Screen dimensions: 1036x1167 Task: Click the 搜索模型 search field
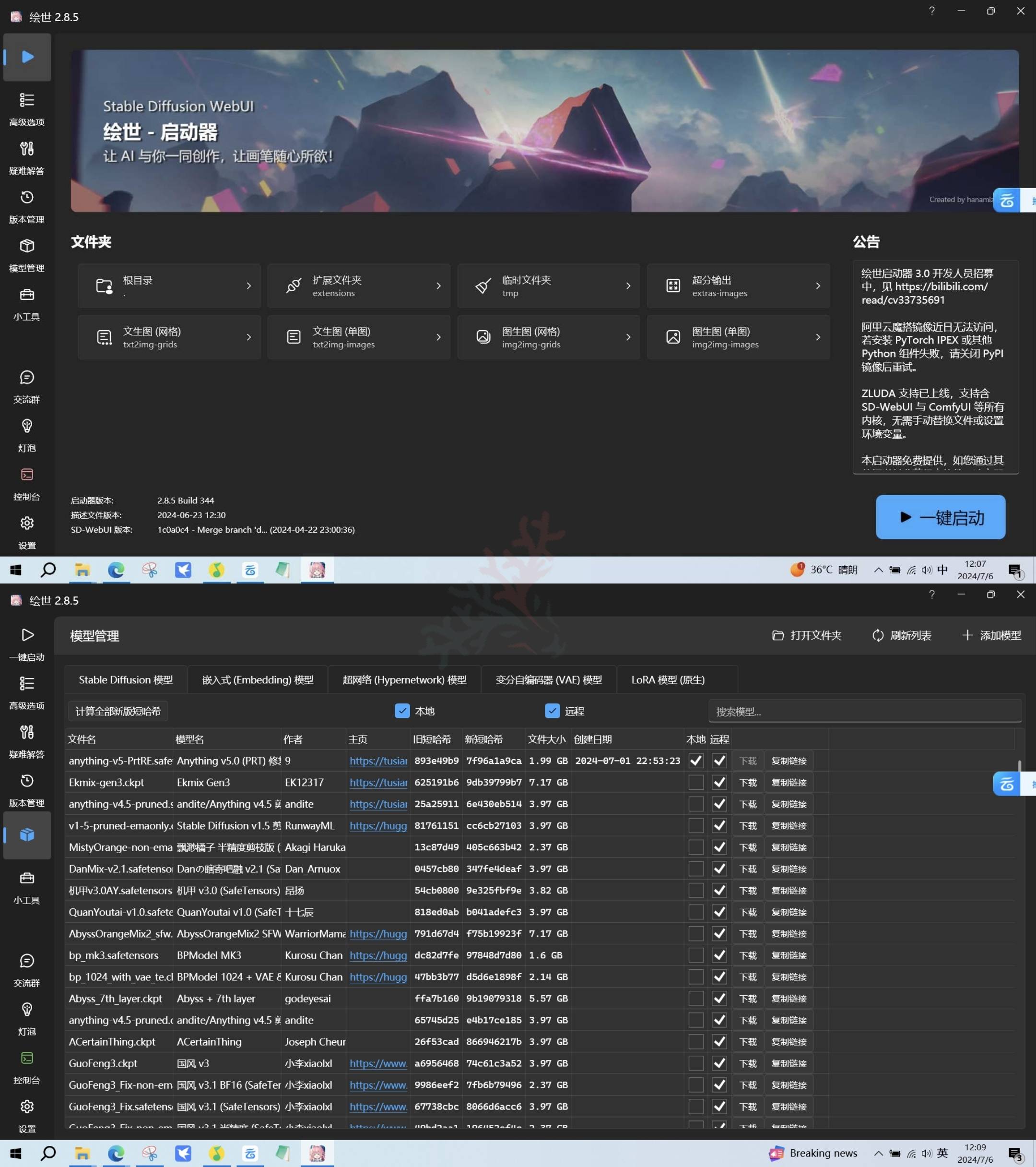865,712
